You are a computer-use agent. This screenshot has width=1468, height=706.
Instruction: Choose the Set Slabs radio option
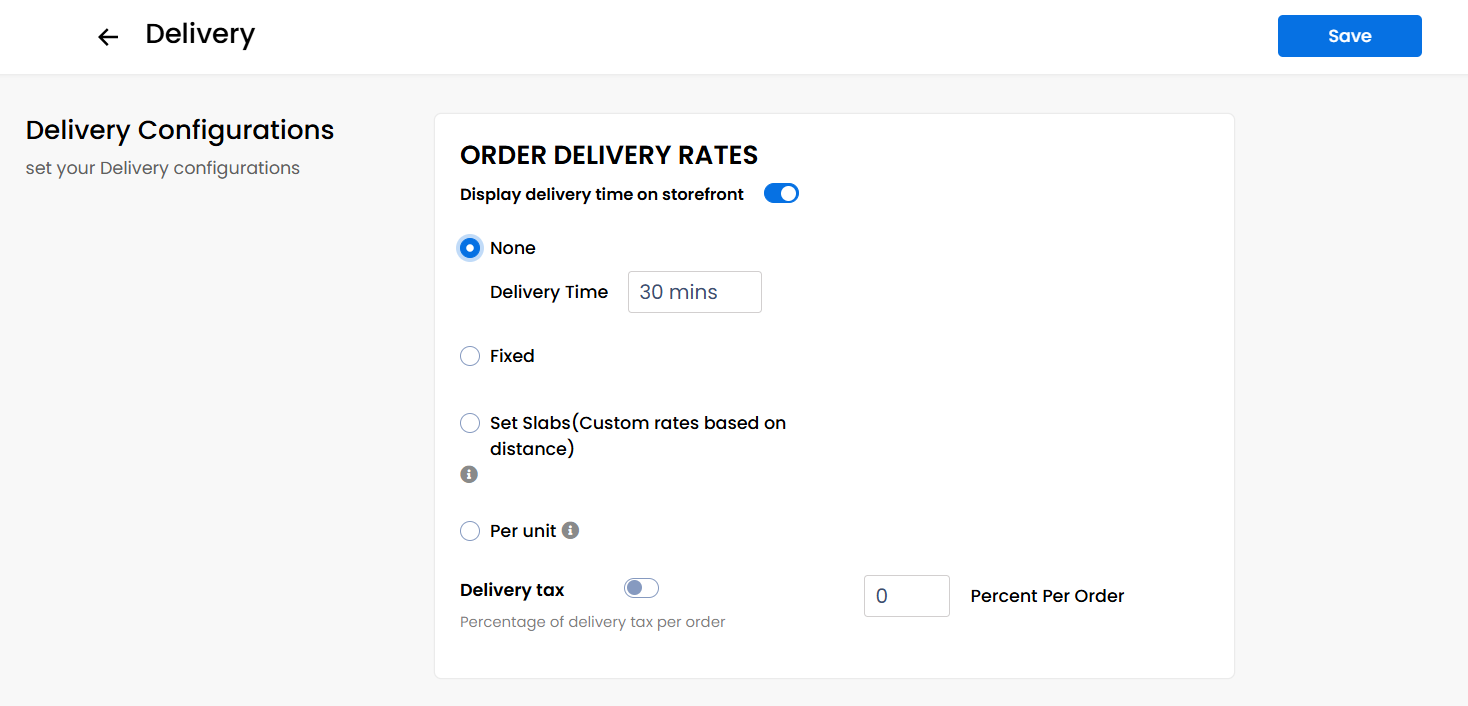[x=470, y=423]
